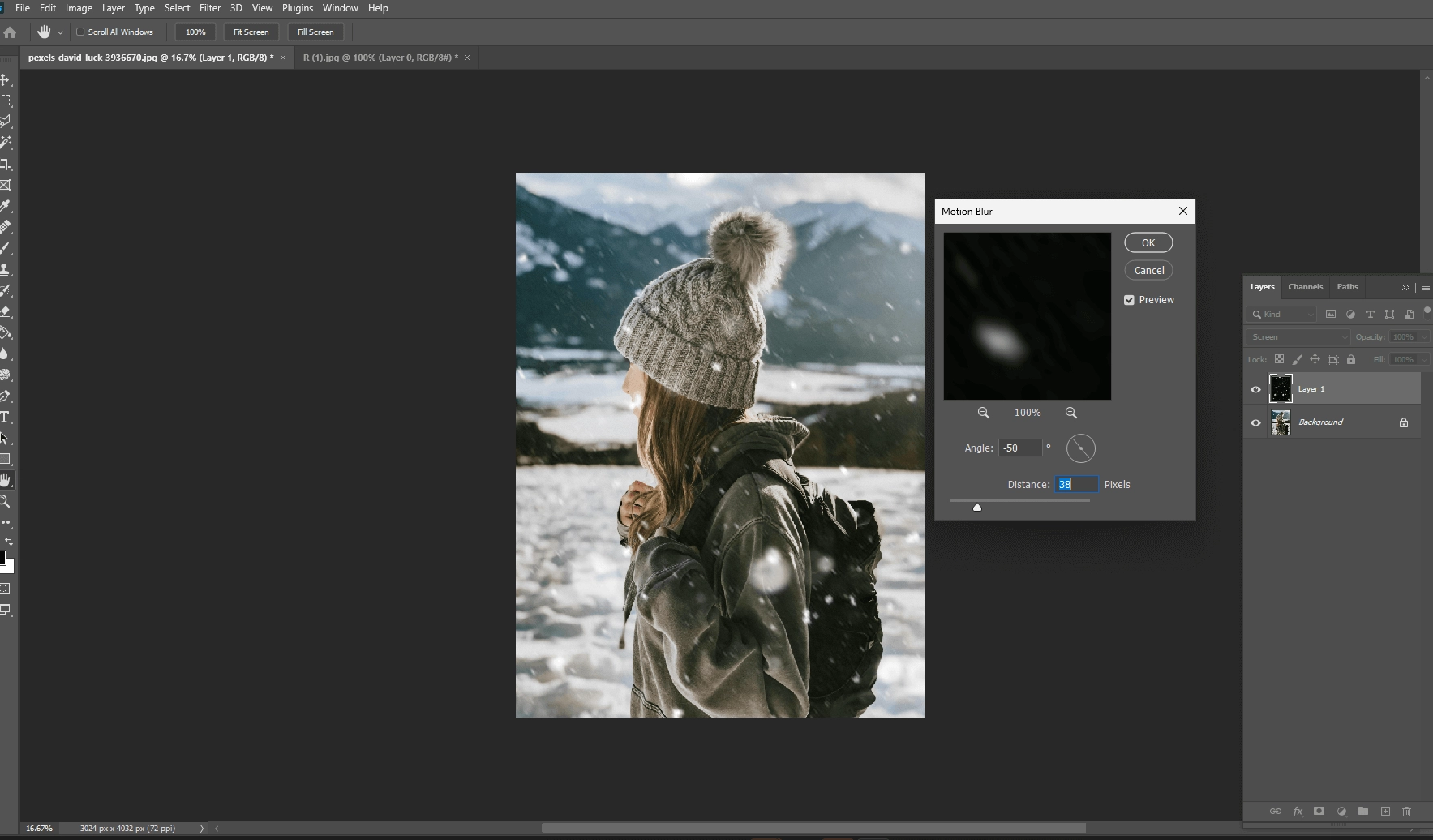Toggle lock transparent pixels icon
Screen dimensions: 1433x840
coord(1279,359)
